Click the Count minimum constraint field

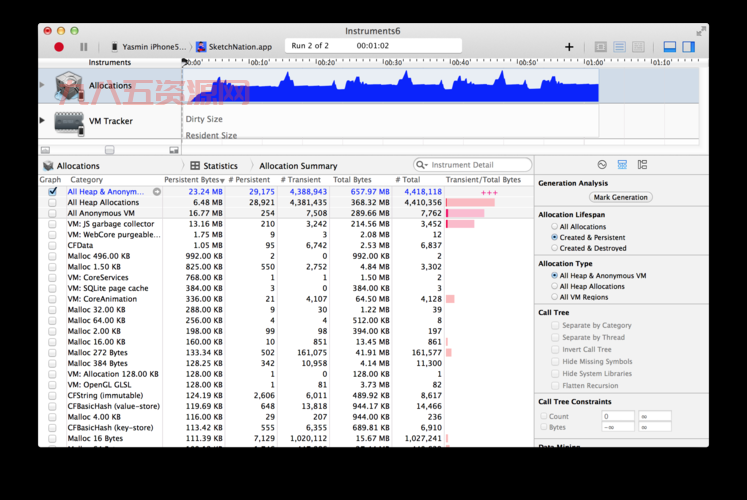(x=618, y=416)
